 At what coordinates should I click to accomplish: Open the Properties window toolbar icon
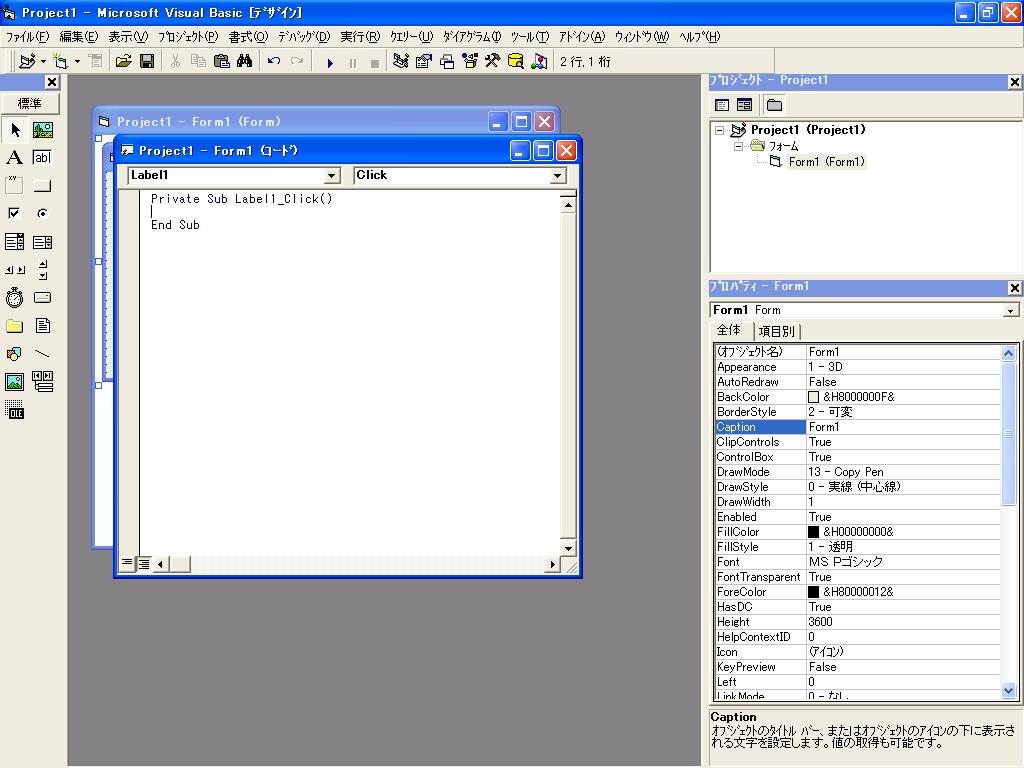[x=424, y=61]
